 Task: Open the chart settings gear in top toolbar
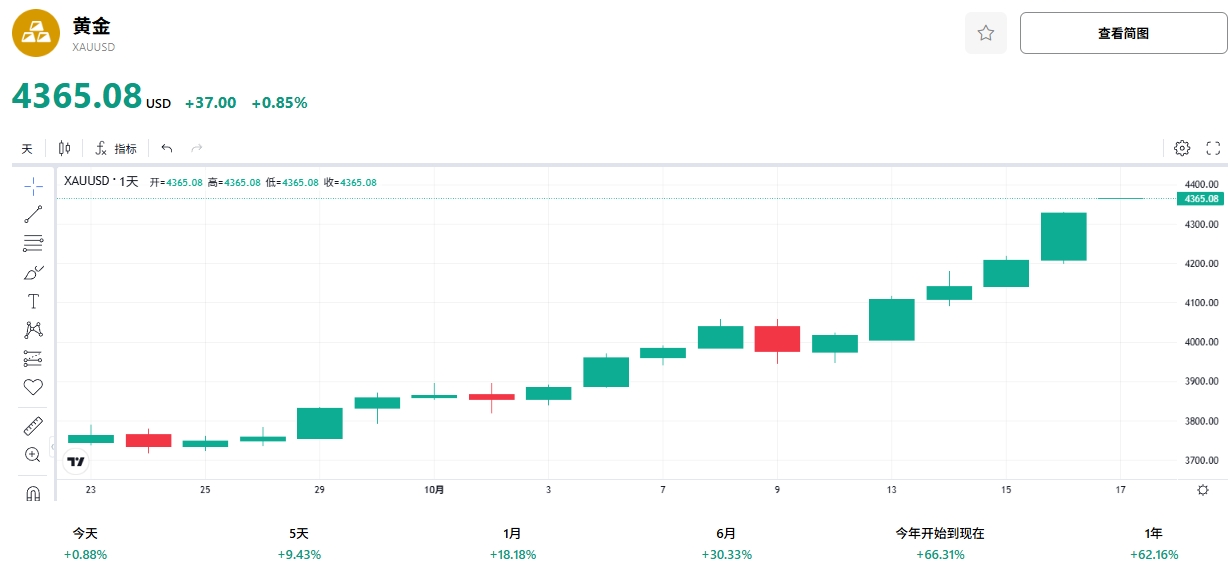[x=1182, y=148]
